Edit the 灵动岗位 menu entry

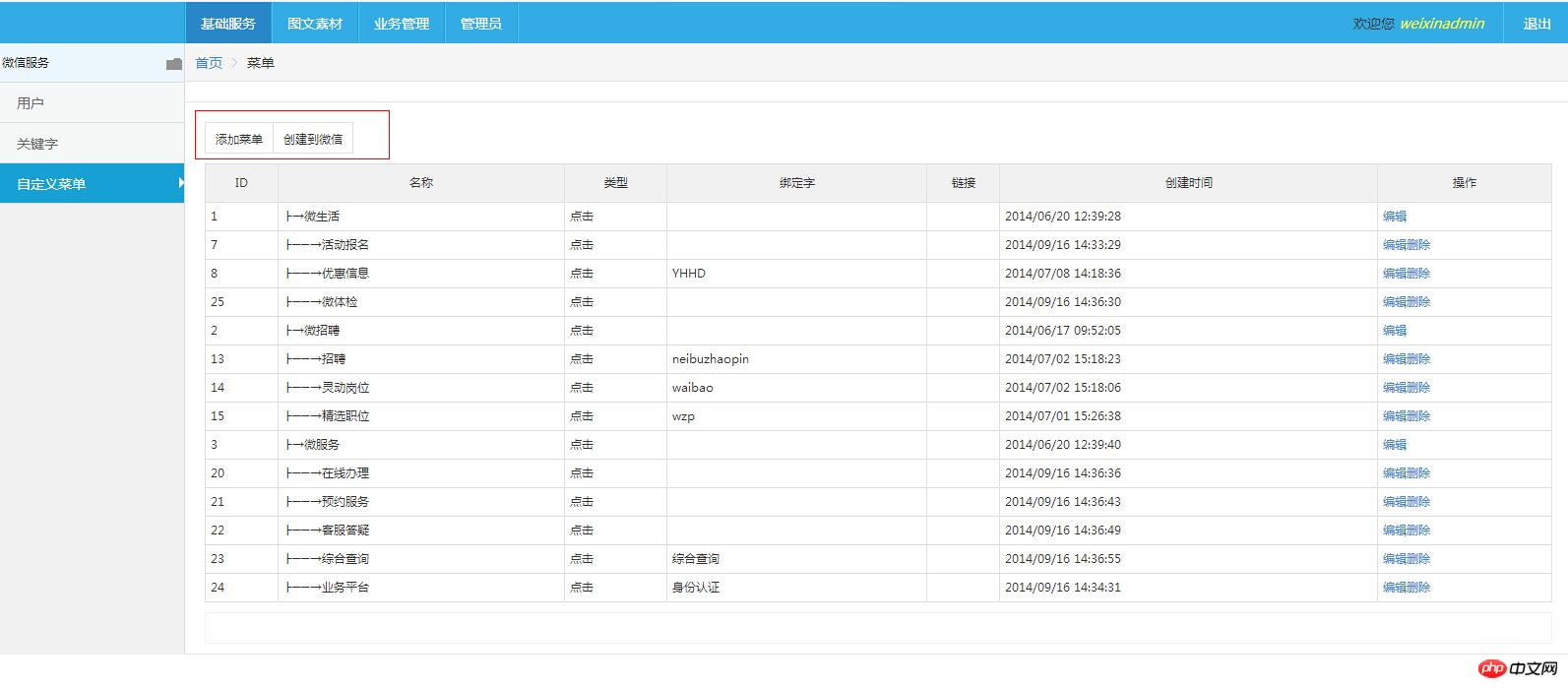coord(1395,388)
